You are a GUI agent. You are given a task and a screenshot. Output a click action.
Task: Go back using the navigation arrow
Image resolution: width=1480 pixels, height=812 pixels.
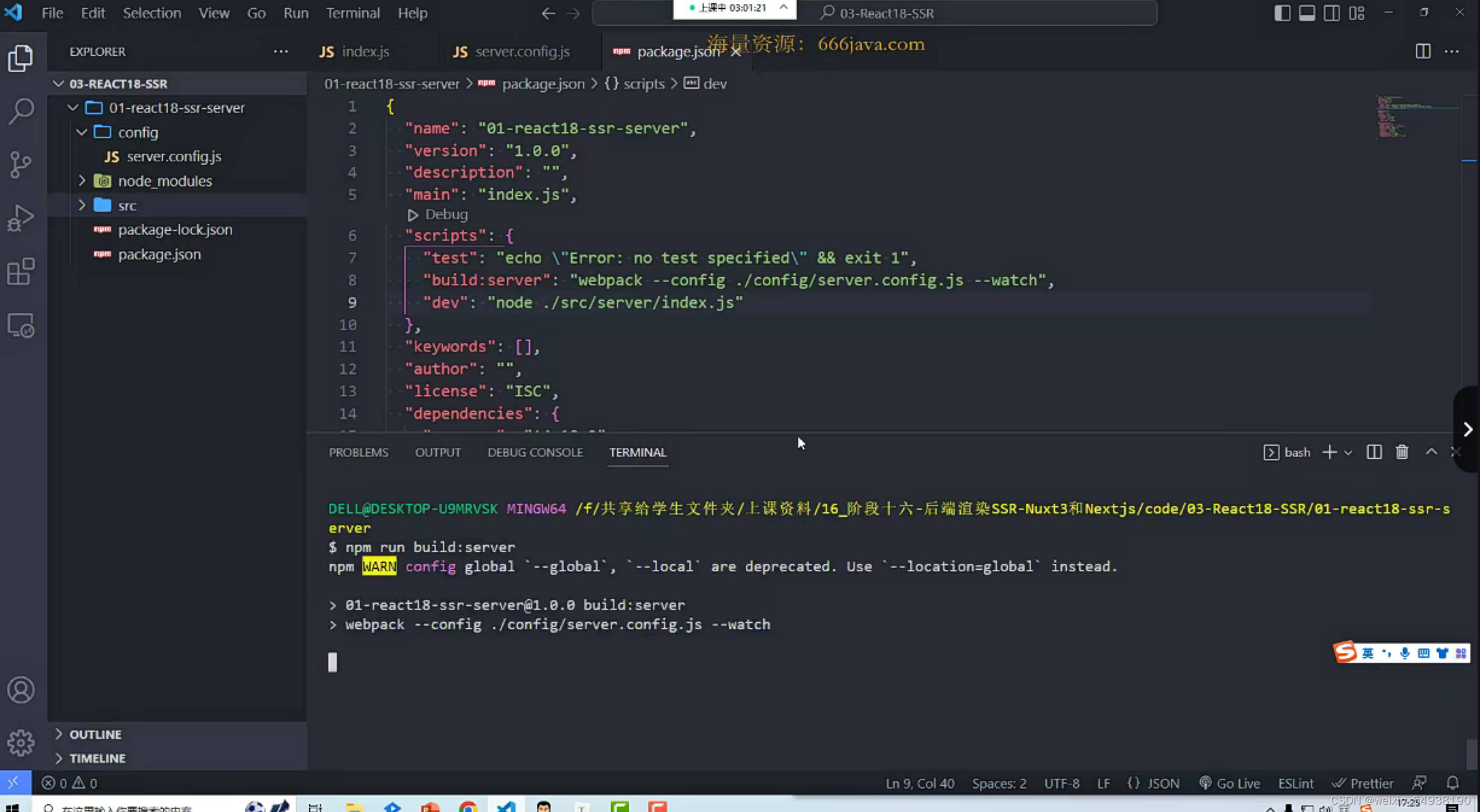548,13
